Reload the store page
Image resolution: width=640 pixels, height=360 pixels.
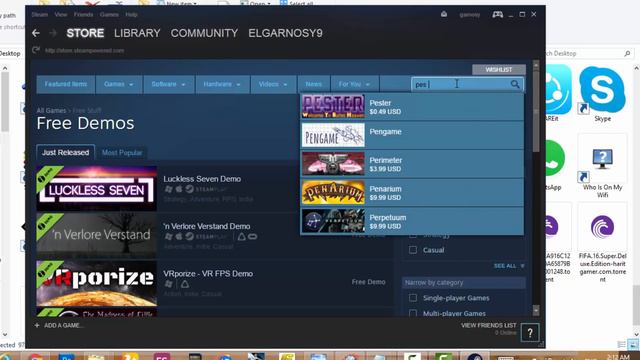click(36, 50)
